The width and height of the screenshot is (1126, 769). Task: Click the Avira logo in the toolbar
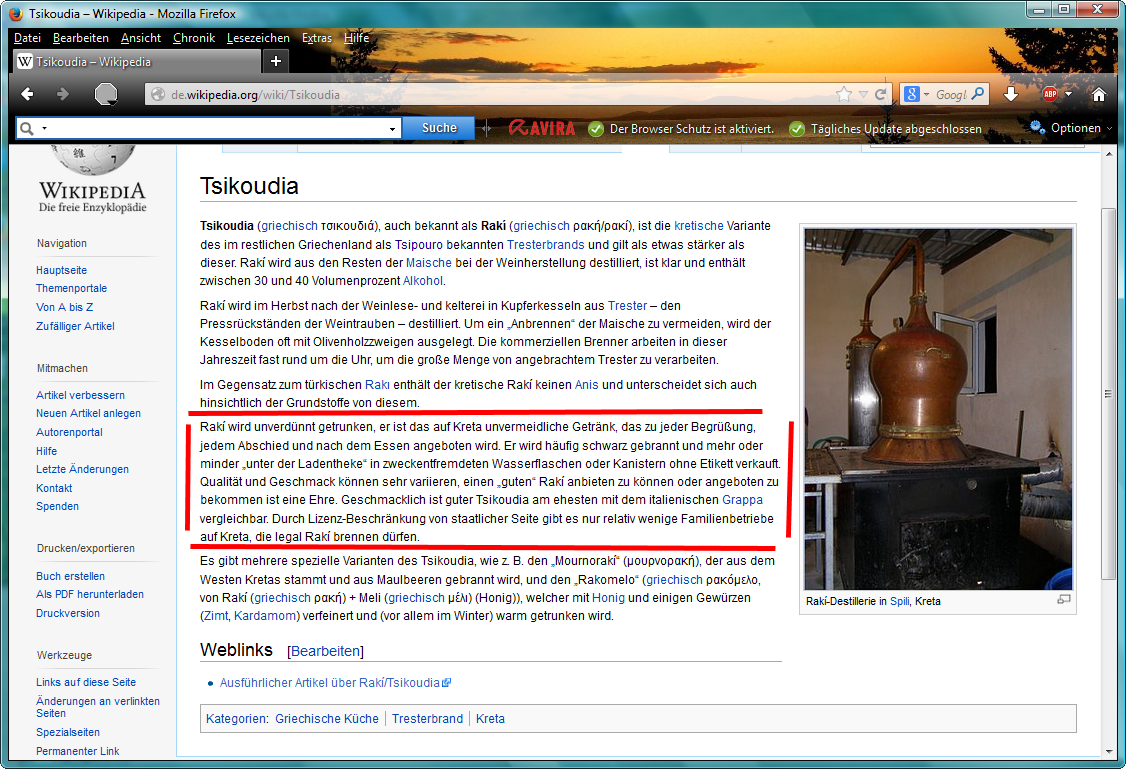[x=542, y=128]
